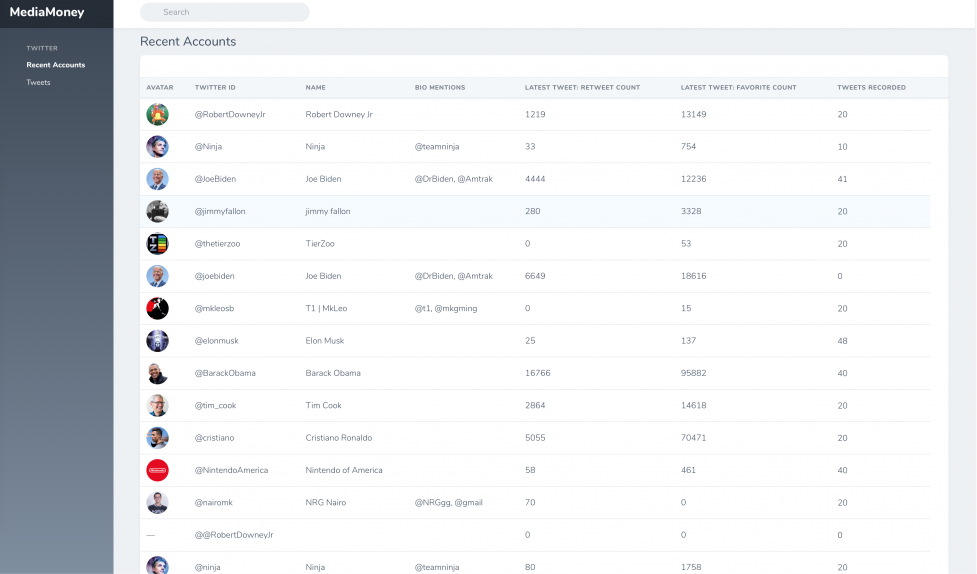Select Tim Cook's avatar image

(x=157, y=406)
